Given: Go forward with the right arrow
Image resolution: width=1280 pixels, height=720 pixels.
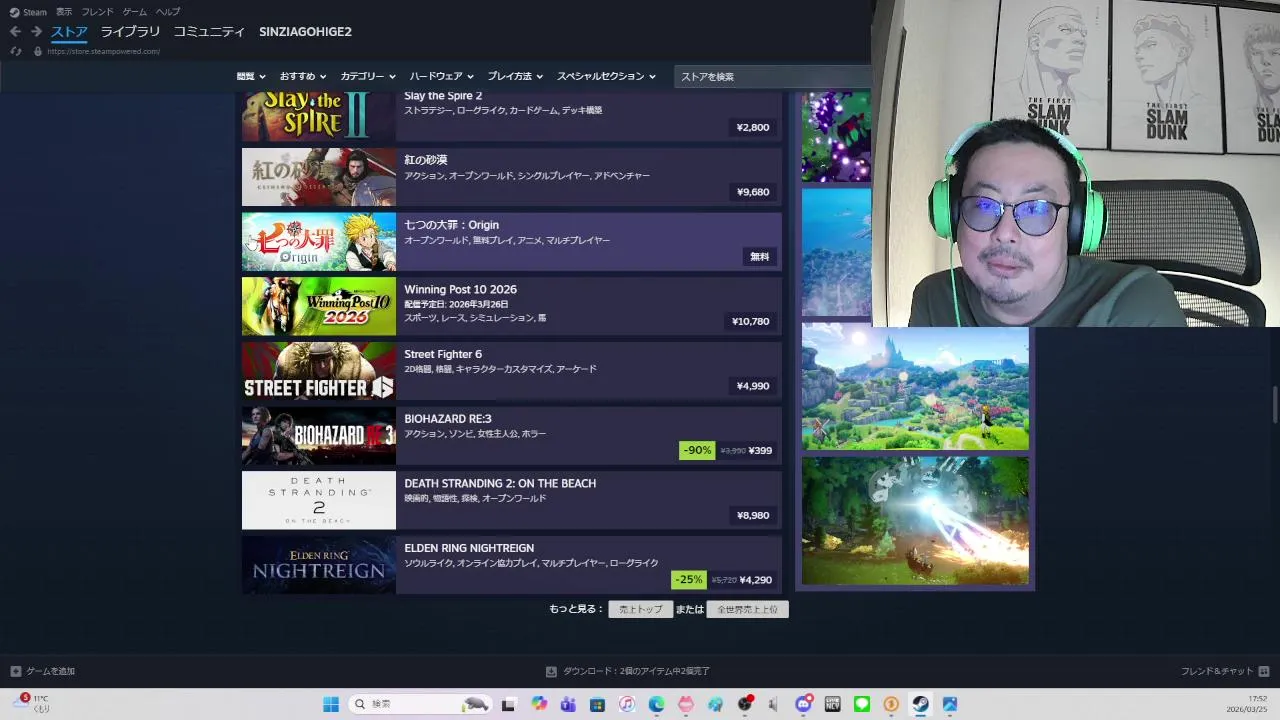Looking at the screenshot, I should coord(36,32).
